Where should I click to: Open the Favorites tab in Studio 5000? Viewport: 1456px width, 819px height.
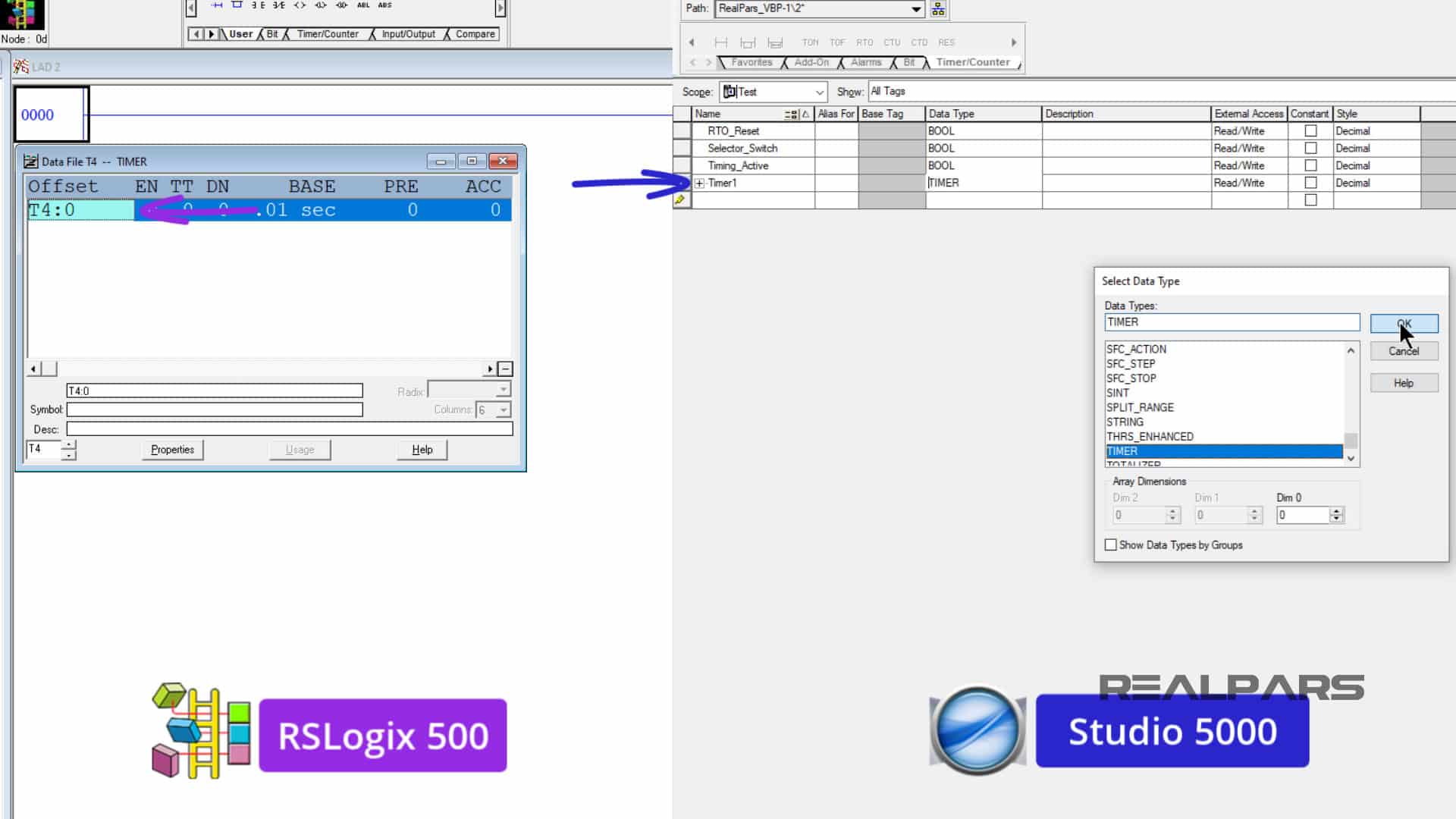click(752, 62)
